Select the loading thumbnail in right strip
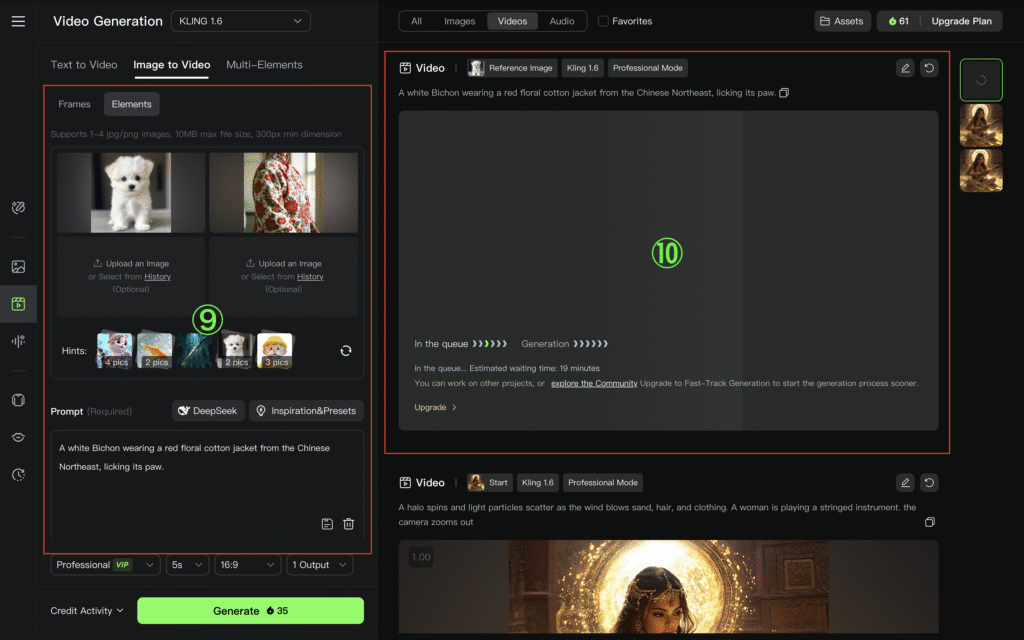Screen dimensions: 1024x640 pos(981,80)
